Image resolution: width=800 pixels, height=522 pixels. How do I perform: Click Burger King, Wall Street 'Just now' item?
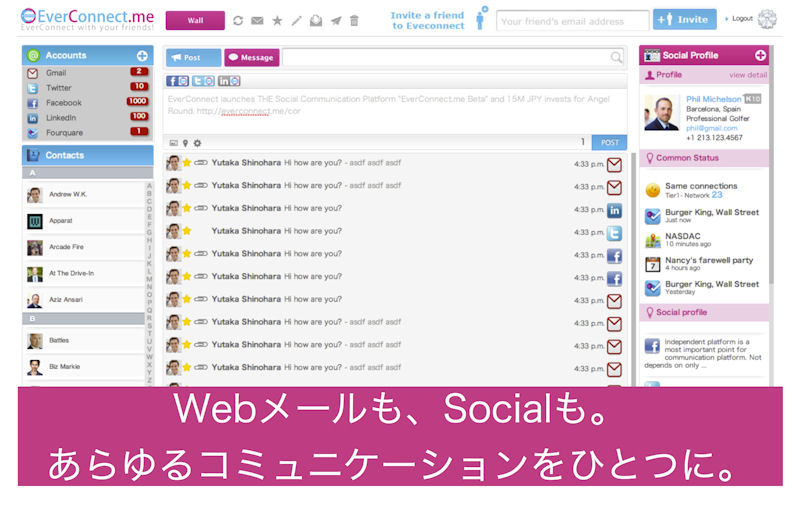coord(704,215)
